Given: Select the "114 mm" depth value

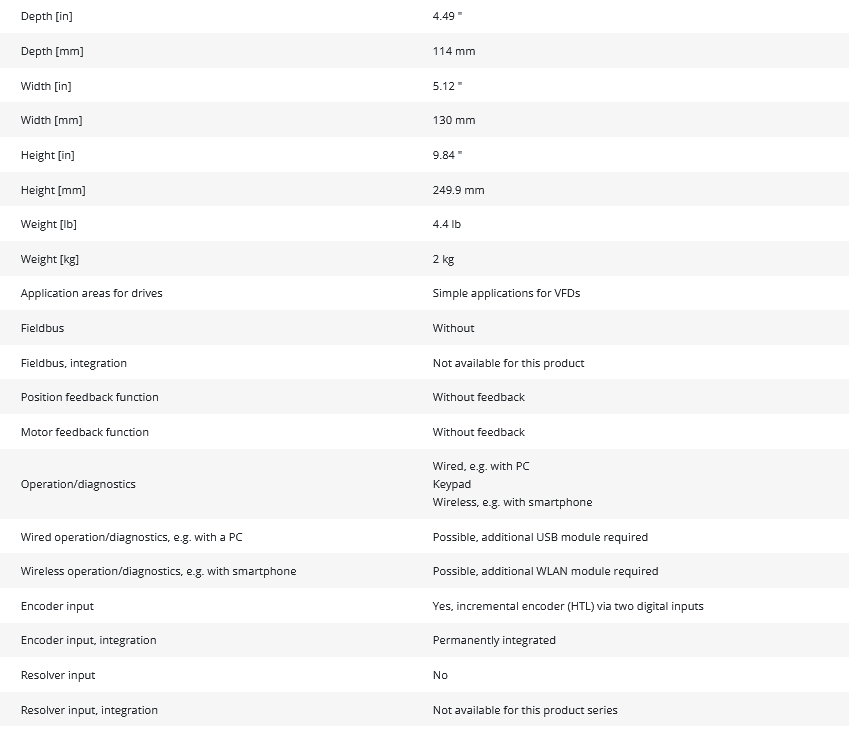Looking at the screenshot, I should (x=454, y=51).
